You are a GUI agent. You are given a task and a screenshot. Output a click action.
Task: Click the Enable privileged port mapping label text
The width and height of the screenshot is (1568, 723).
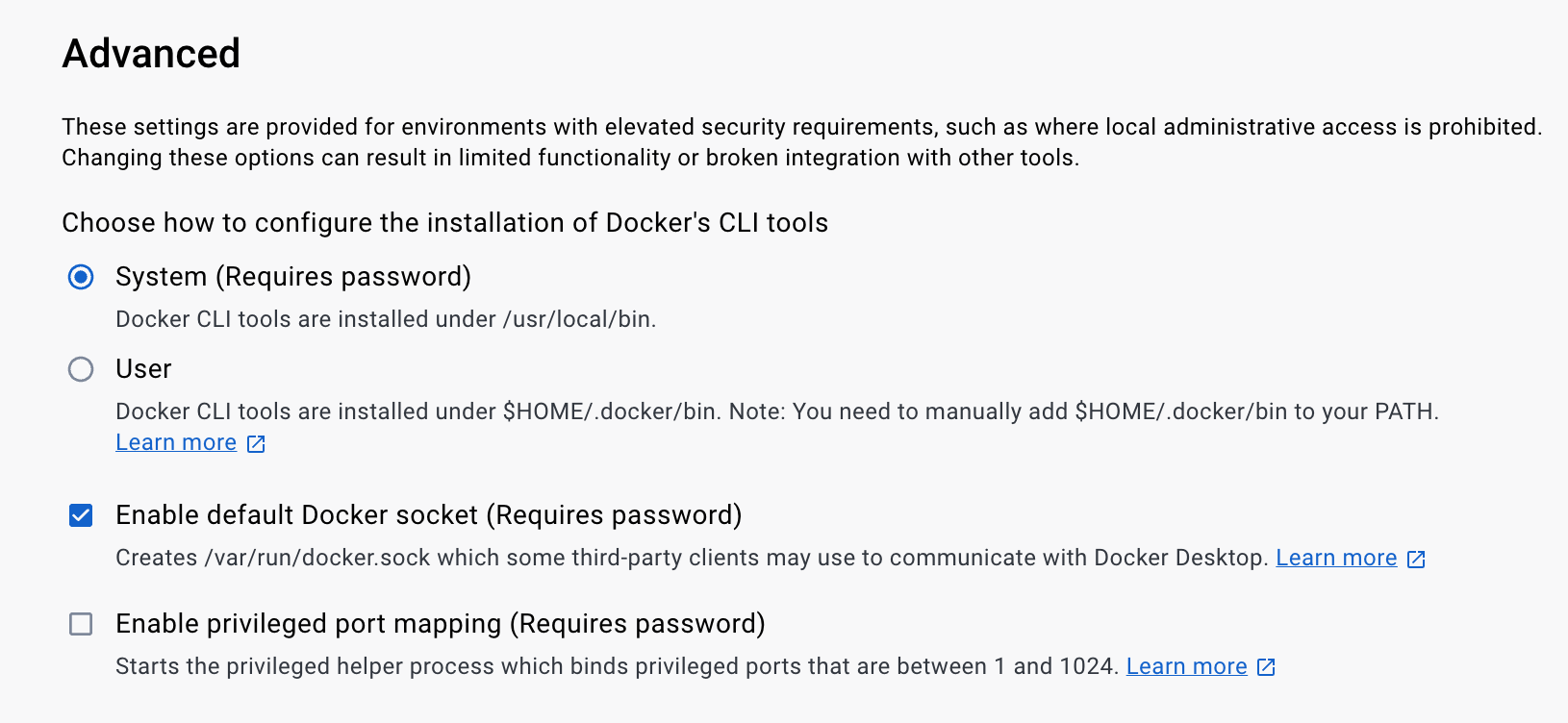440,624
